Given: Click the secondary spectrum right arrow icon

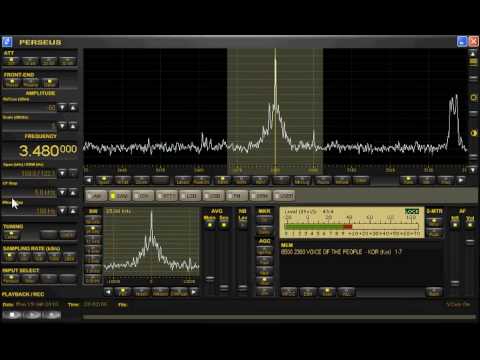Looking at the screenshot, I should click(x=194, y=292).
